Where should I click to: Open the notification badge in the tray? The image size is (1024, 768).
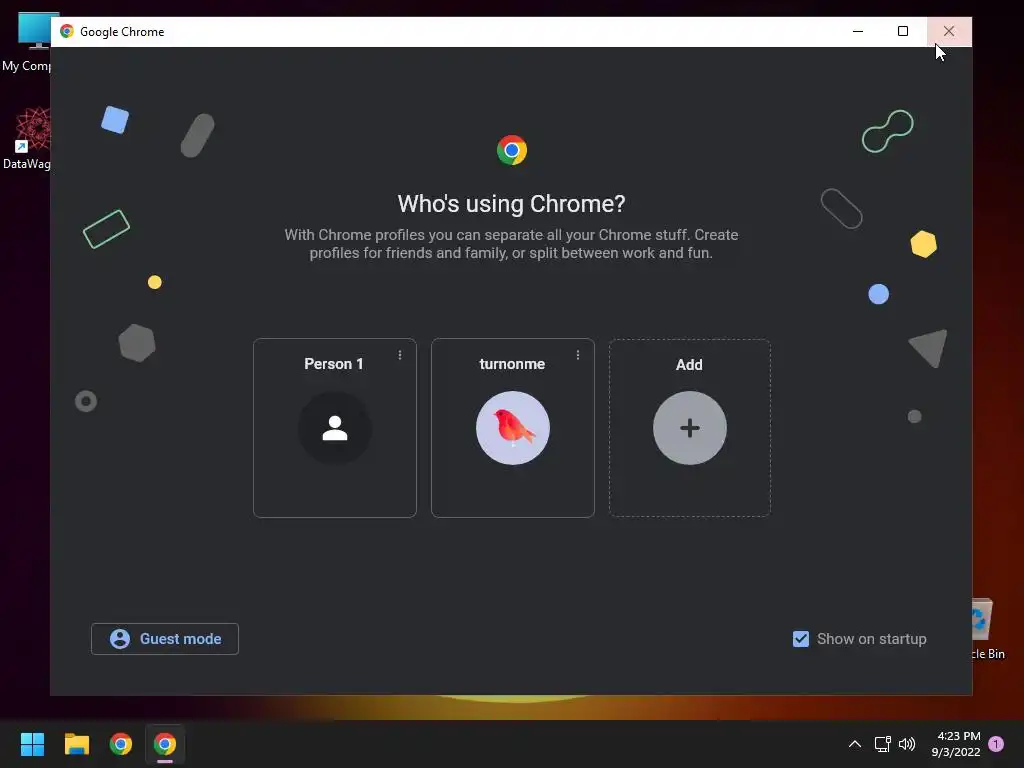point(996,744)
